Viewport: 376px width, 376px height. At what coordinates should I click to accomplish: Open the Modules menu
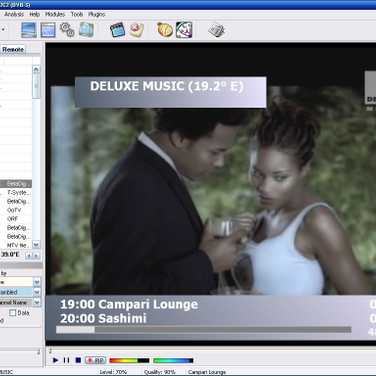click(55, 14)
